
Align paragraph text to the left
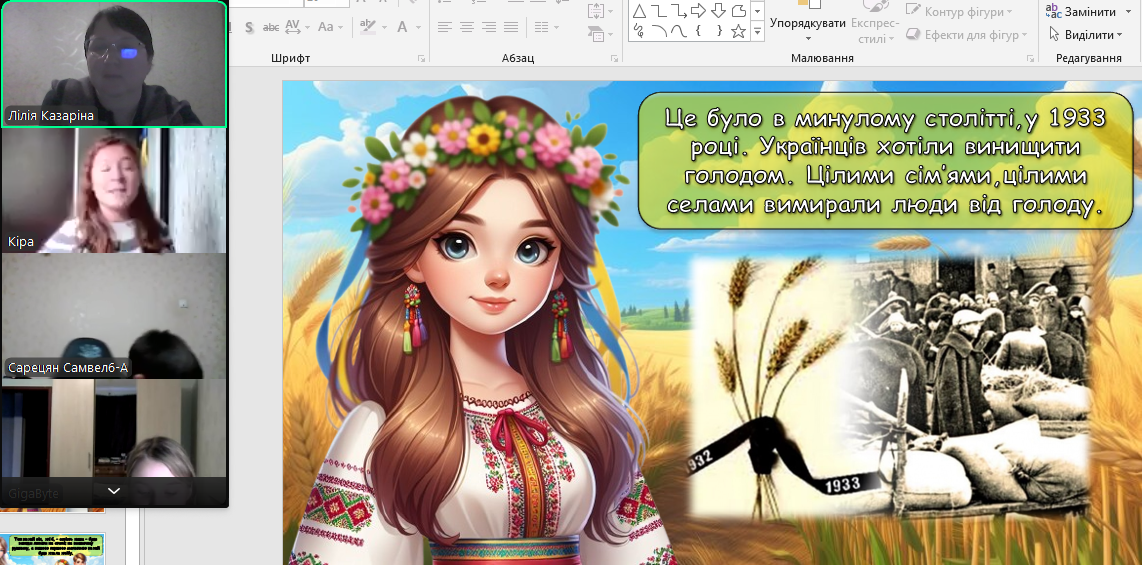(444, 28)
